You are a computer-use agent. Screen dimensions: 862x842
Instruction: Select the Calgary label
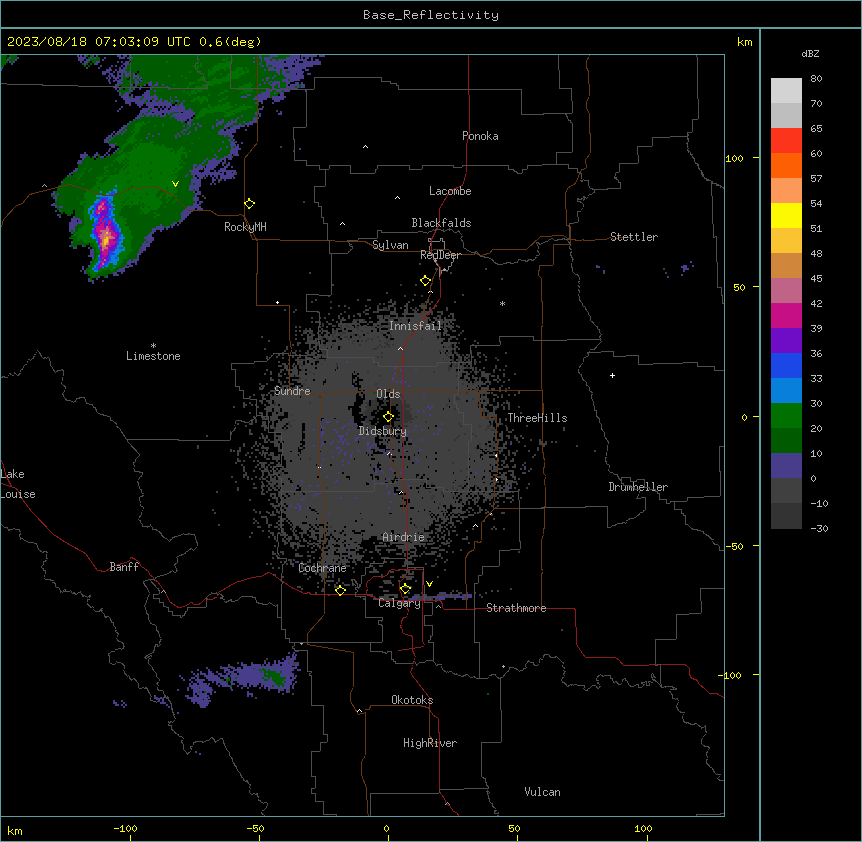click(400, 603)
